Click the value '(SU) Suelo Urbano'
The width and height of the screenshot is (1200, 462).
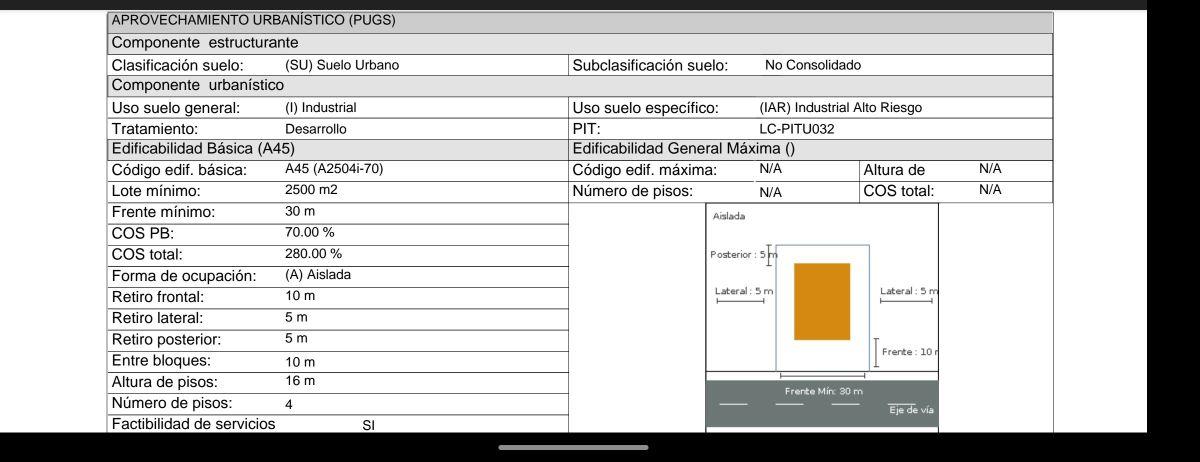pyautogui.click(x=342, y=65)
